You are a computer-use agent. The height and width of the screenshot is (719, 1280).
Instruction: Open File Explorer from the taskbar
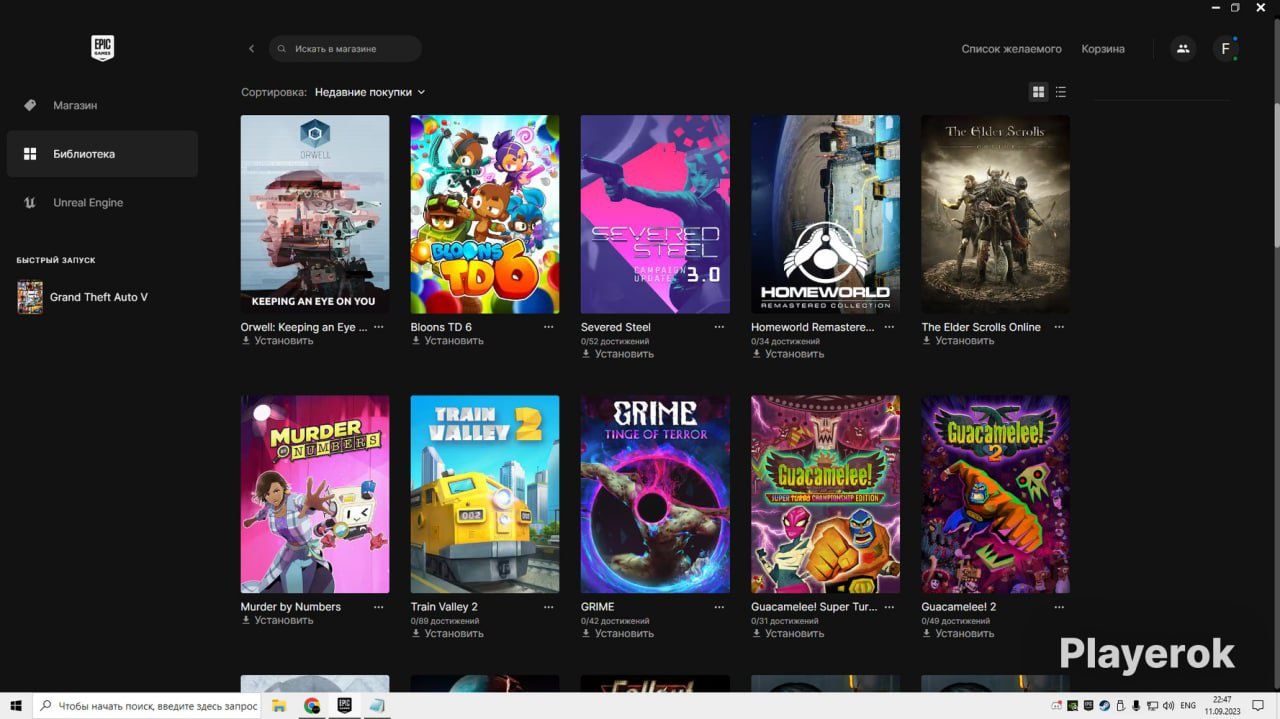pyautogui.click(x=280, y=705)
